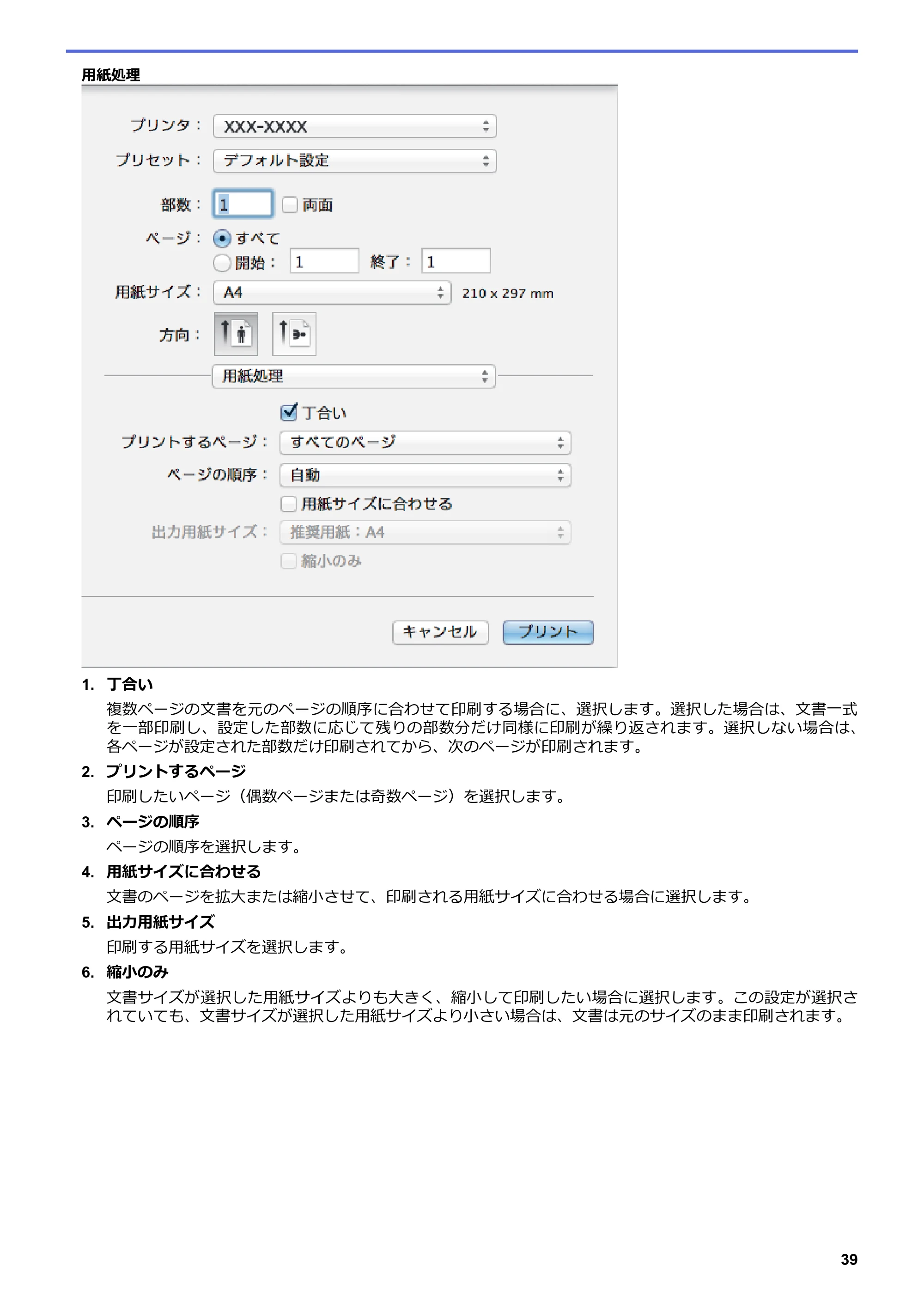Open ページの順序 自動 dropdown
Viewport: 924px width, 1307px height.
pos(426,475)
